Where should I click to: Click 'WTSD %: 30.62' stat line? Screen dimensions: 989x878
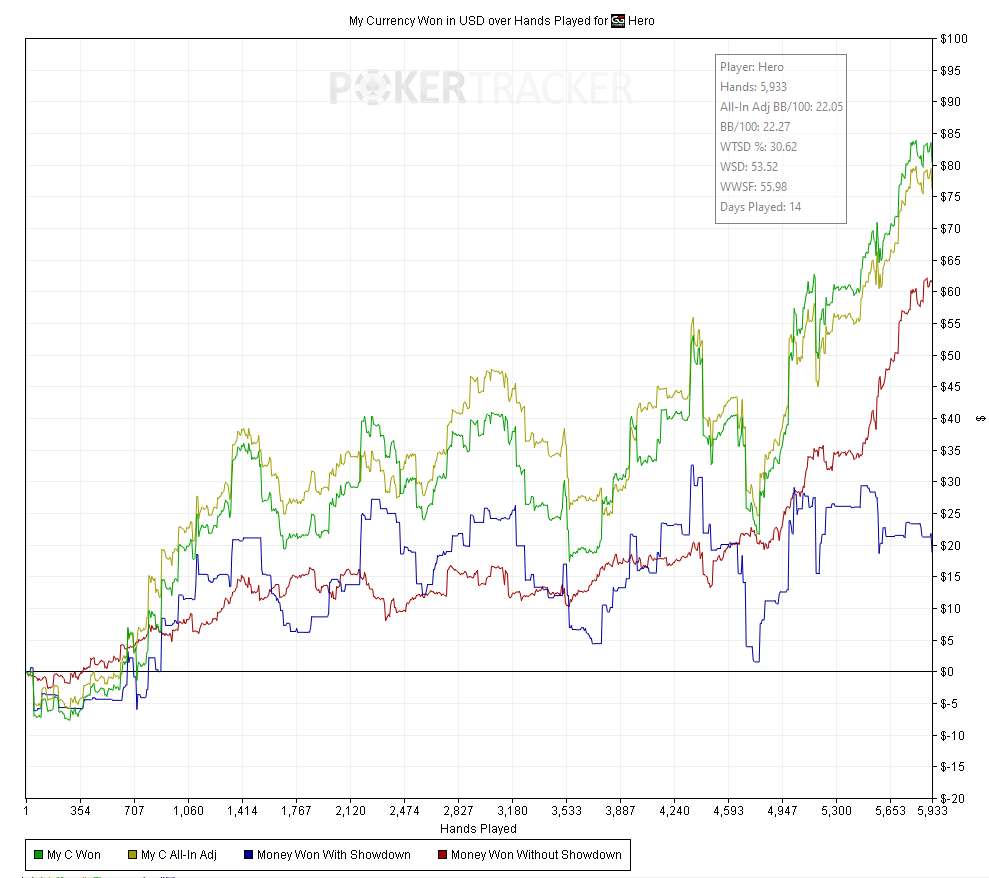[758, 147]
